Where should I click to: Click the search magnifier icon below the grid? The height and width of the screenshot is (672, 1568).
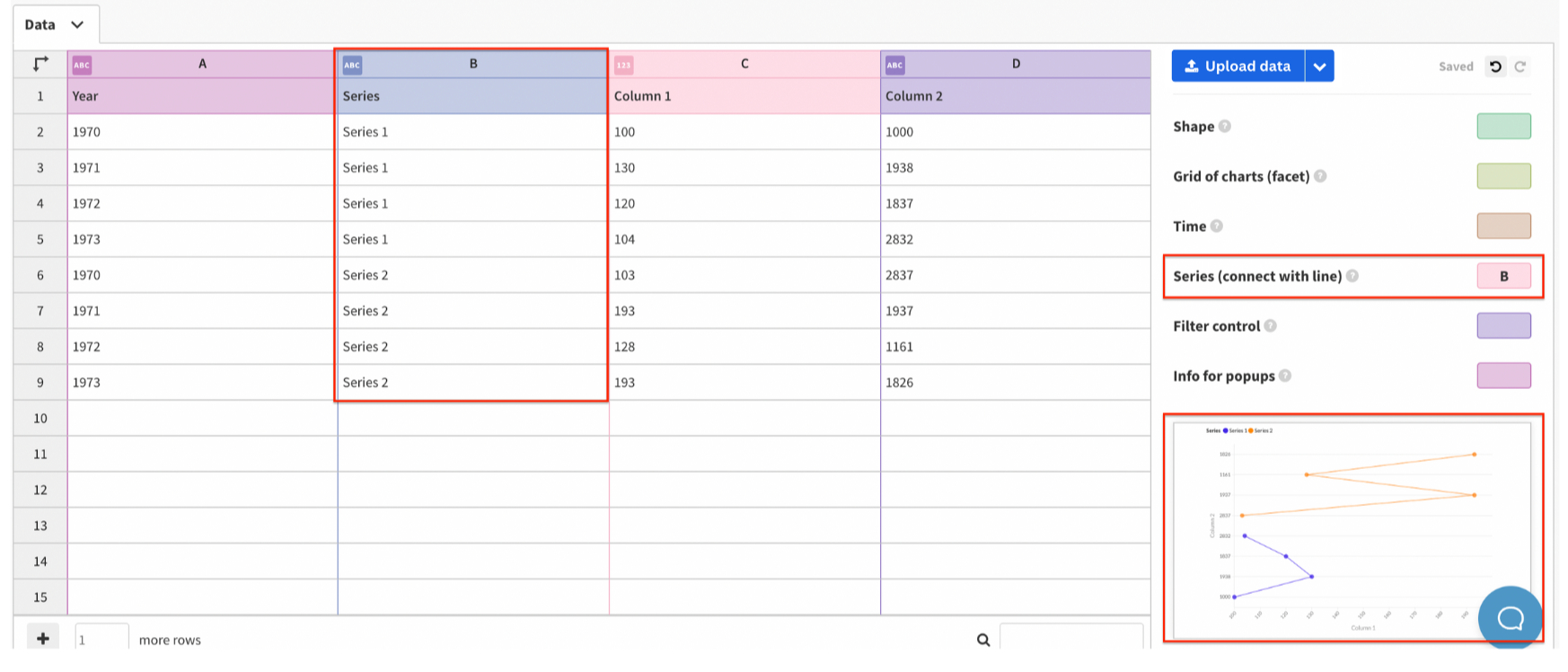point(983,640)
